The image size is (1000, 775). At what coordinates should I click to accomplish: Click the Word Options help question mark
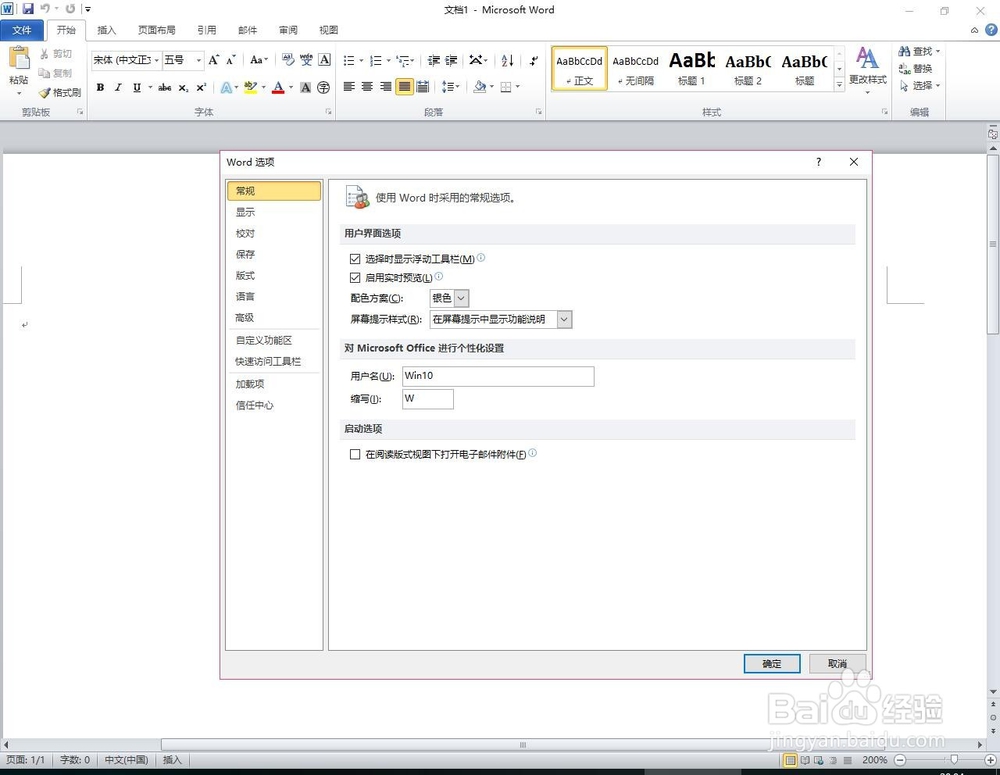(818, 162)
